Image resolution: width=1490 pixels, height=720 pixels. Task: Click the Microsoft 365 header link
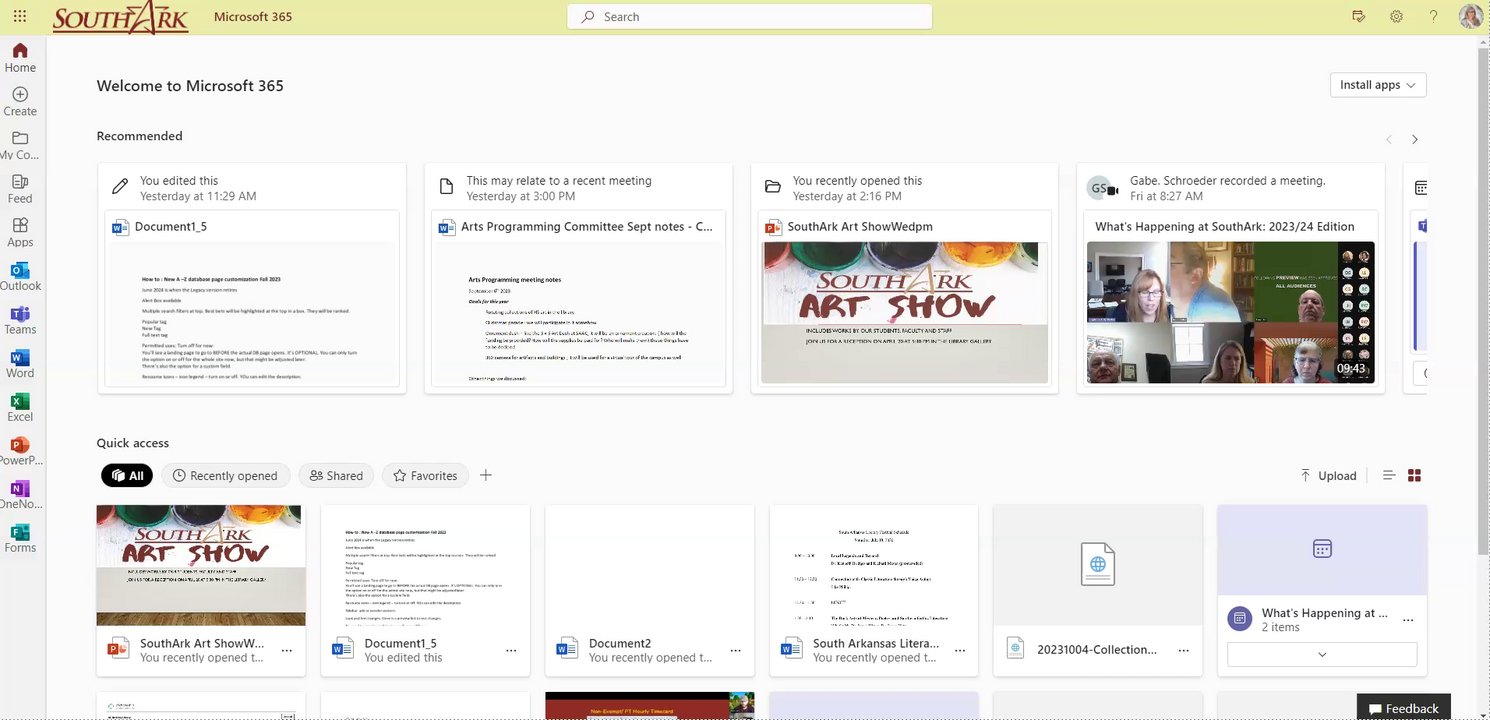pos(253,17)
